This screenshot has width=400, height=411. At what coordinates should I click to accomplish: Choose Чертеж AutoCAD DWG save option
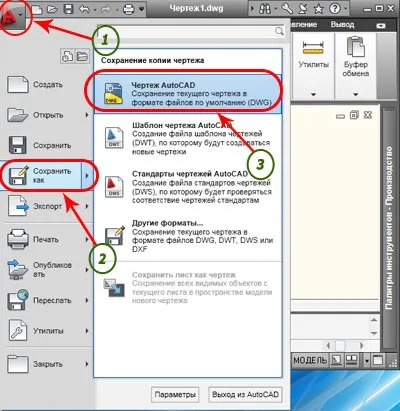tap(188, 94)
